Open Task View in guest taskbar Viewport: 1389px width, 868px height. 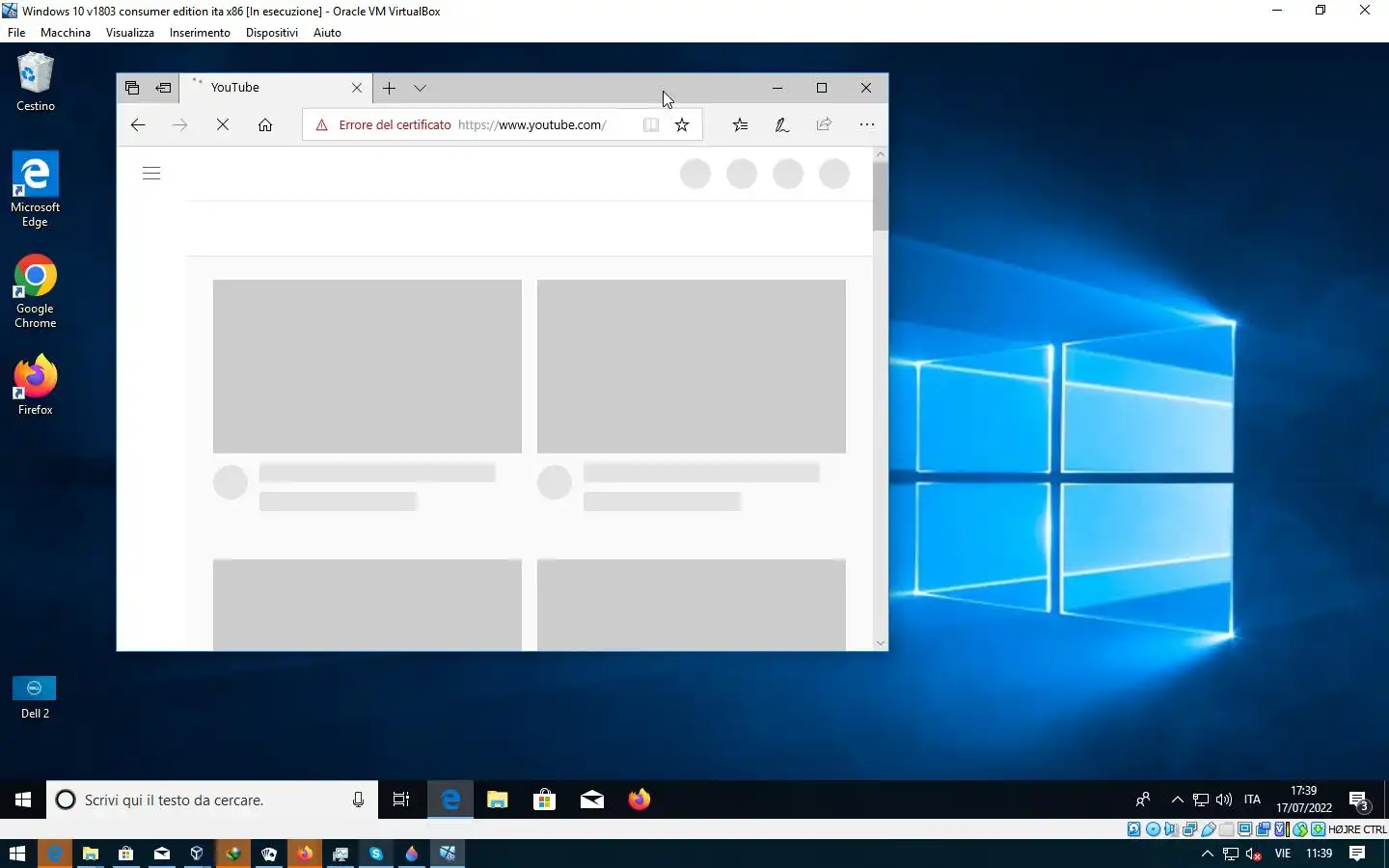(x=401, y=800)
